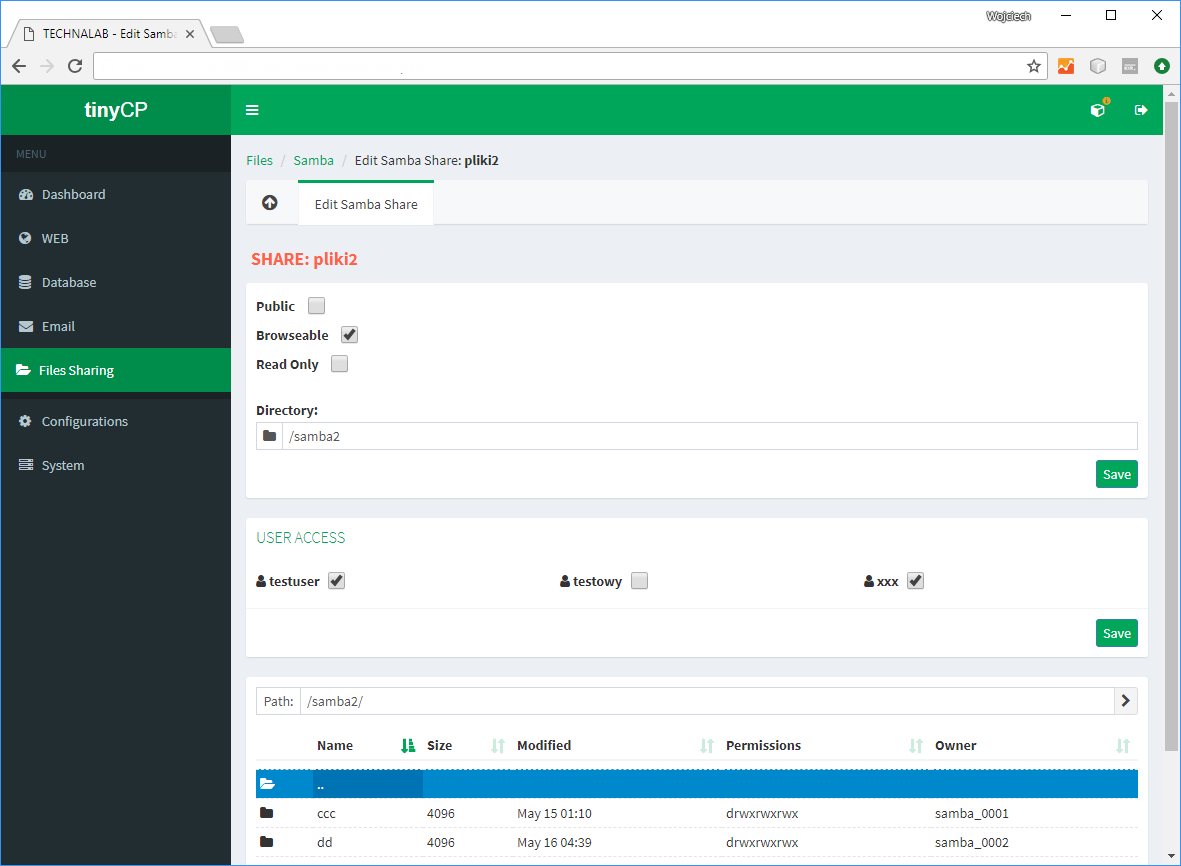Follow the Files breadcrumb link
Screen dimensions: 1181x866
coord(259,160)
